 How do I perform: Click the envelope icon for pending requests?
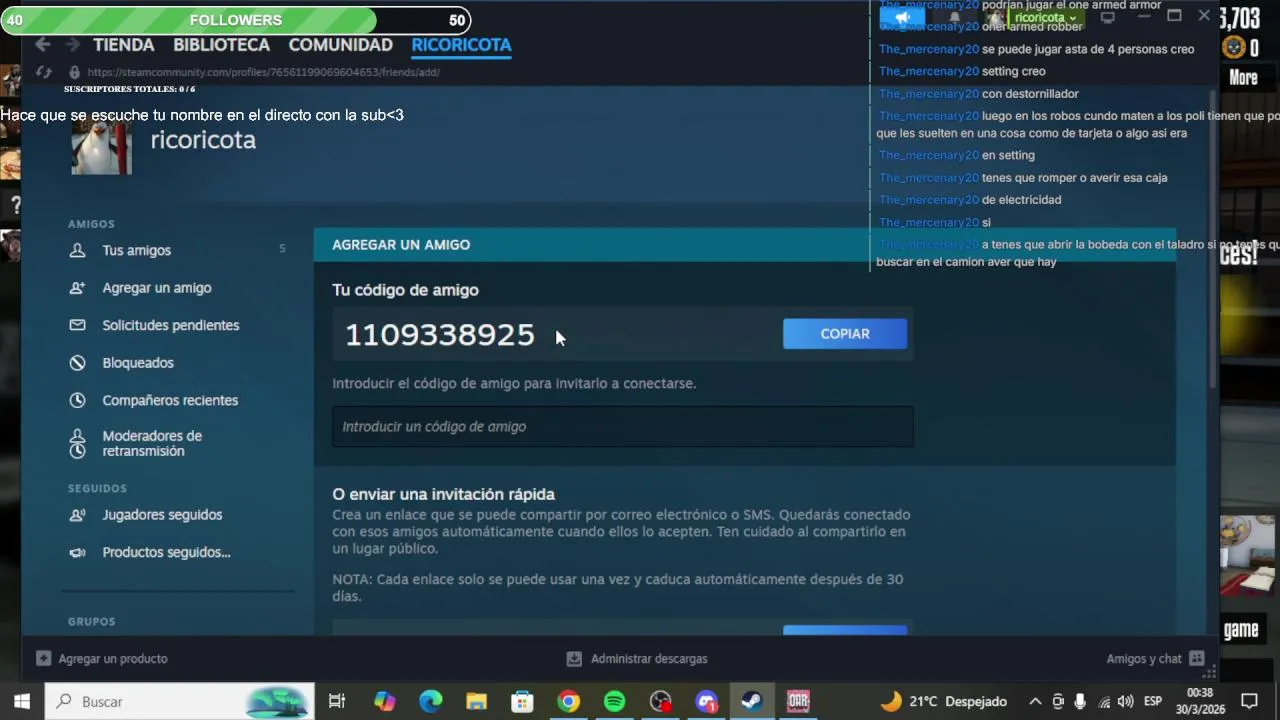[x=77, y=325]
